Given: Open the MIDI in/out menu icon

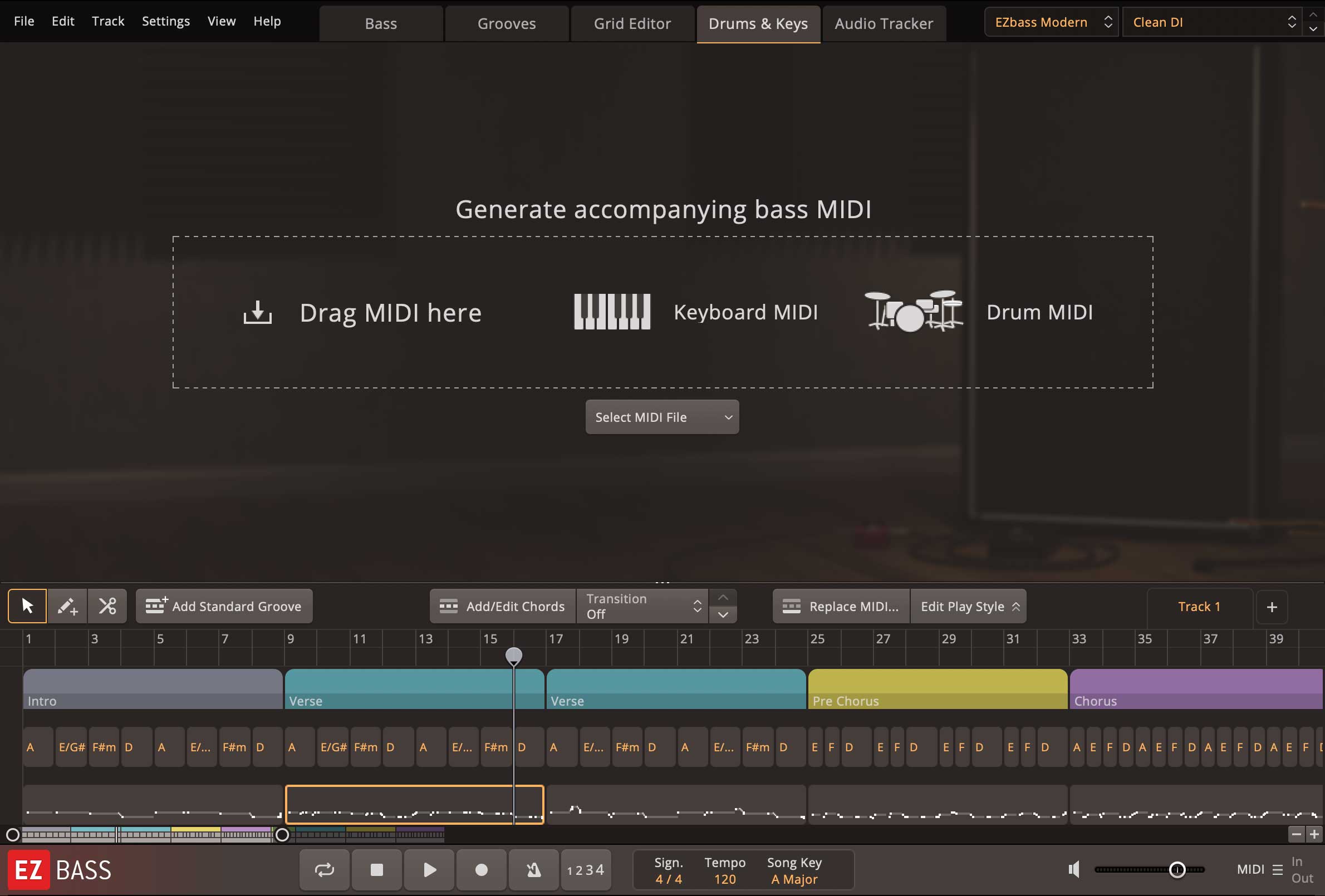Looking at the screenshot, I should pyautogui.click(x=1277, y=870).
